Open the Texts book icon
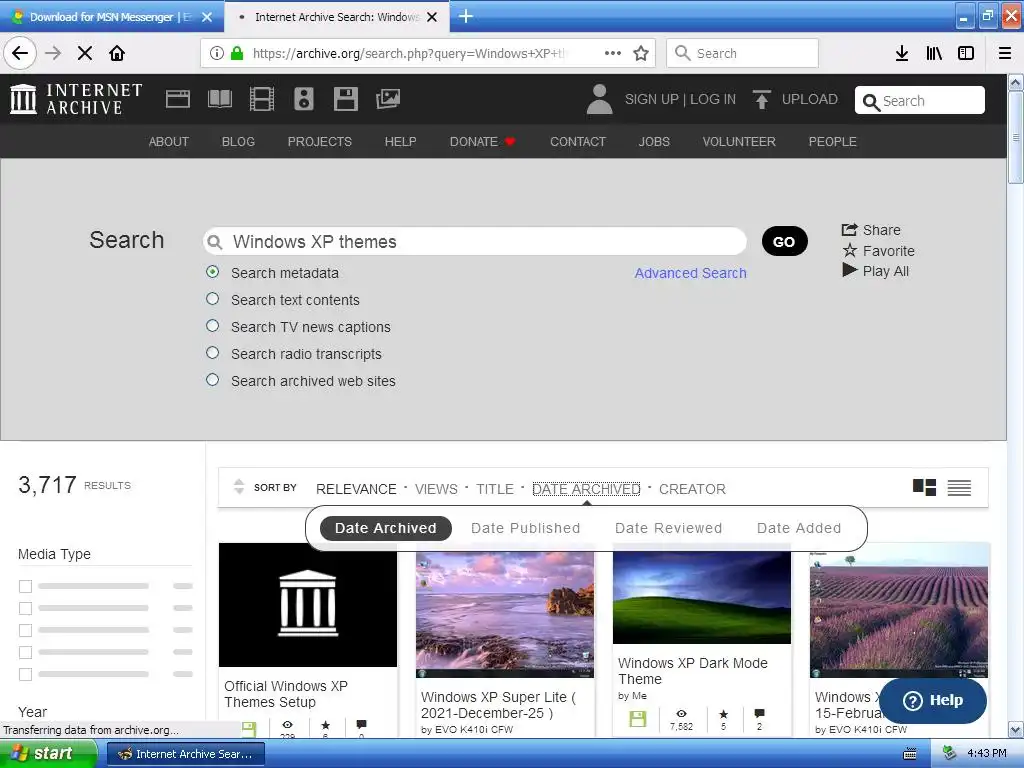This screenshot has width=1024, height=768. pos(219,99)
